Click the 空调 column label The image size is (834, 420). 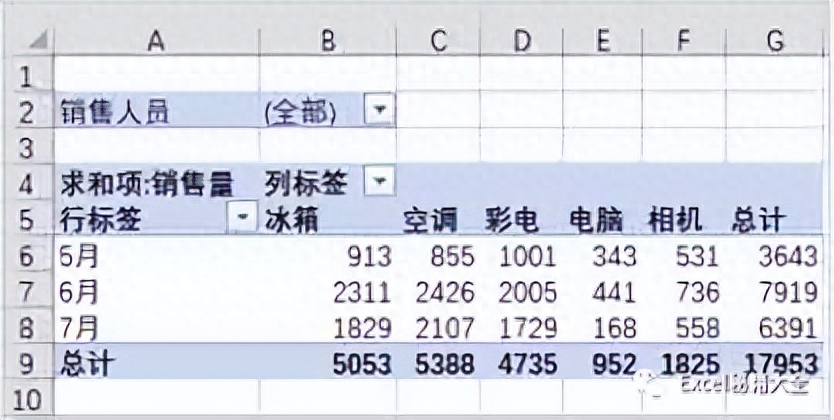[x=438, y=219]
